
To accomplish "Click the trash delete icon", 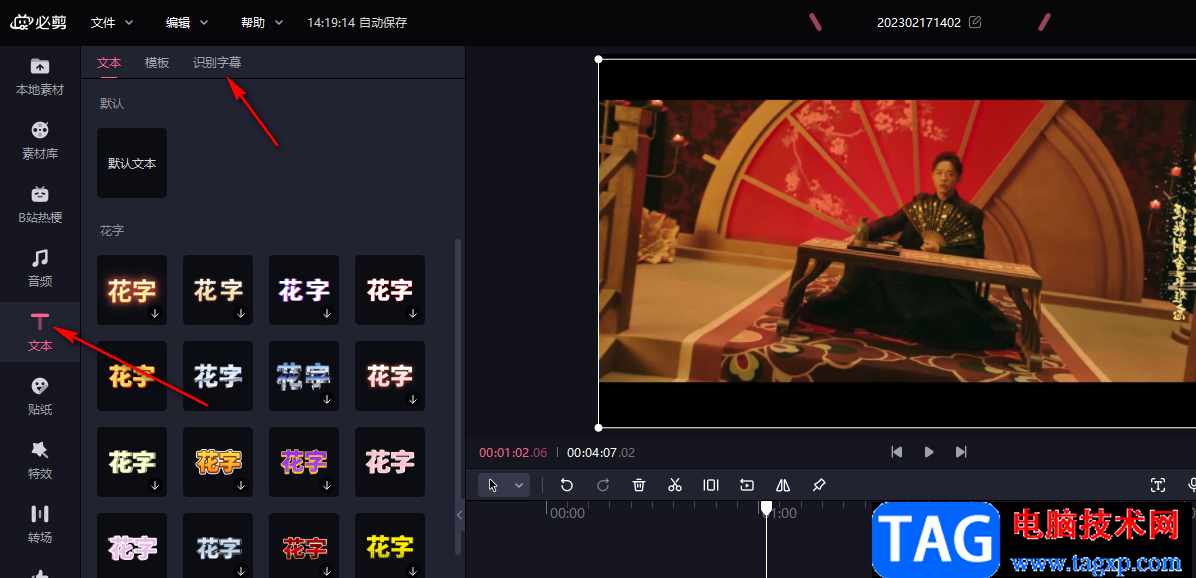I will click(639, 485).
